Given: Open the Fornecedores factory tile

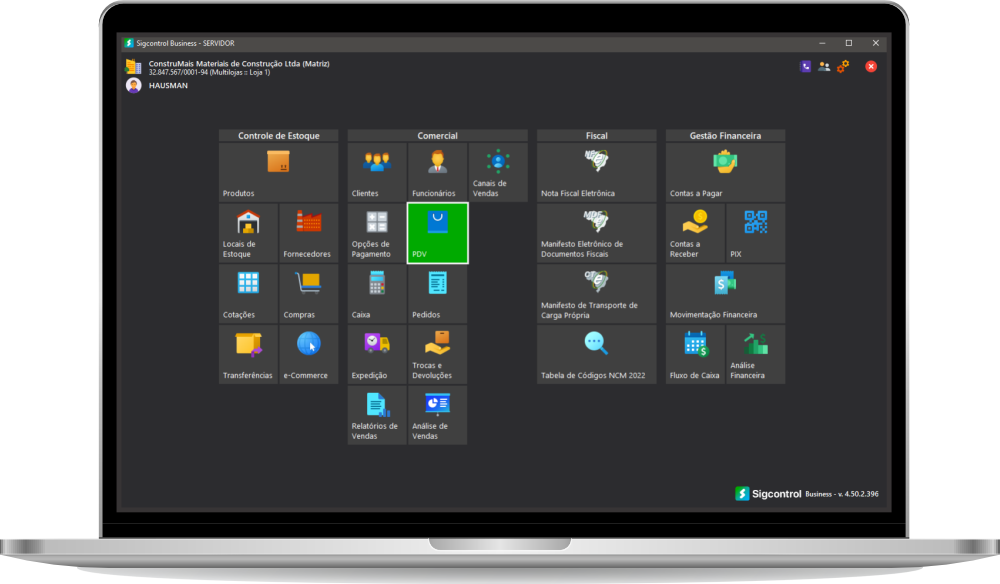Looking at the screenshot, I should pos(308,233).
